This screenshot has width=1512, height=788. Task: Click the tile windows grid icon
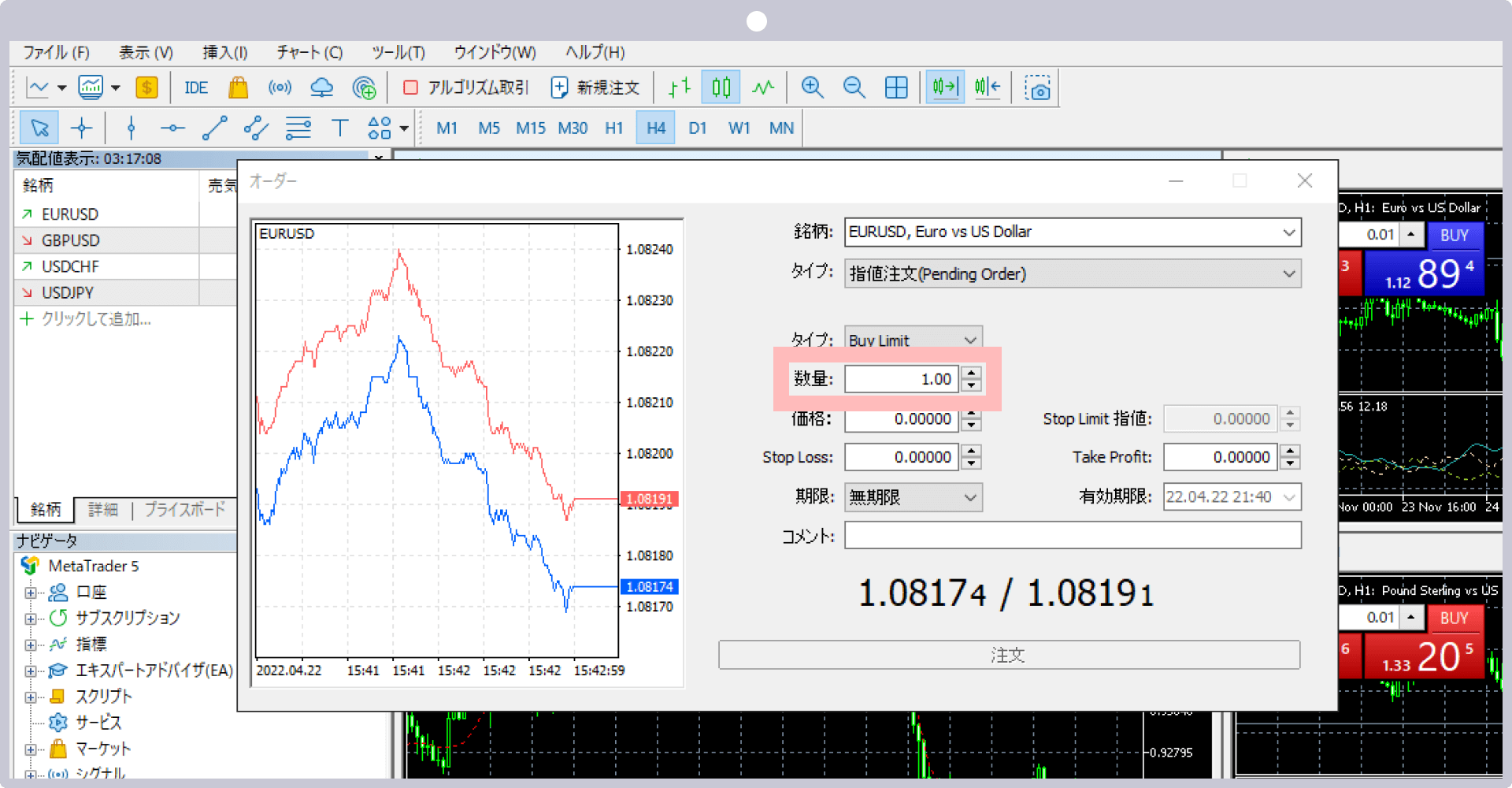(896, 87)
